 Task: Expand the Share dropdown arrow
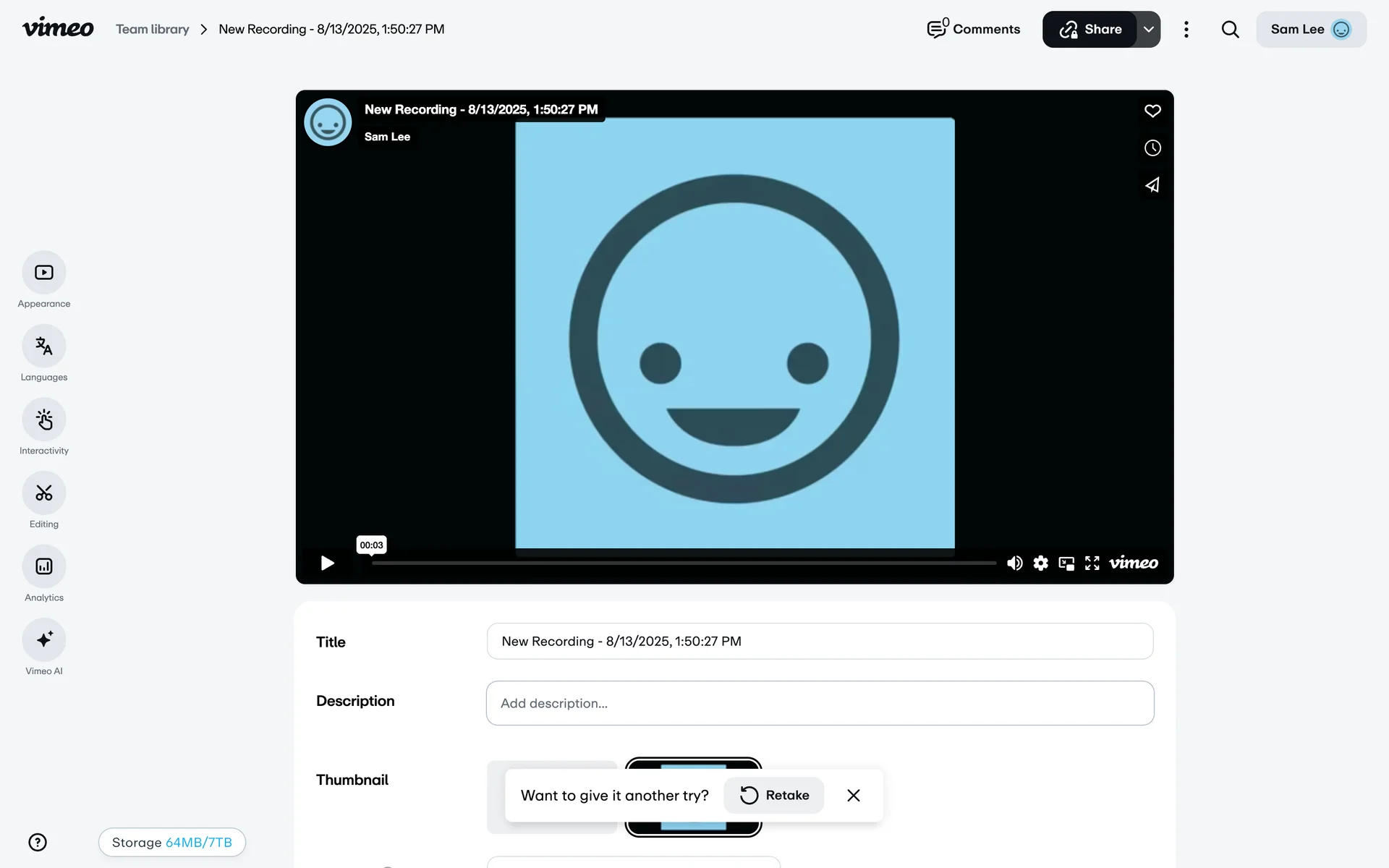click(x=1148, y=30)
